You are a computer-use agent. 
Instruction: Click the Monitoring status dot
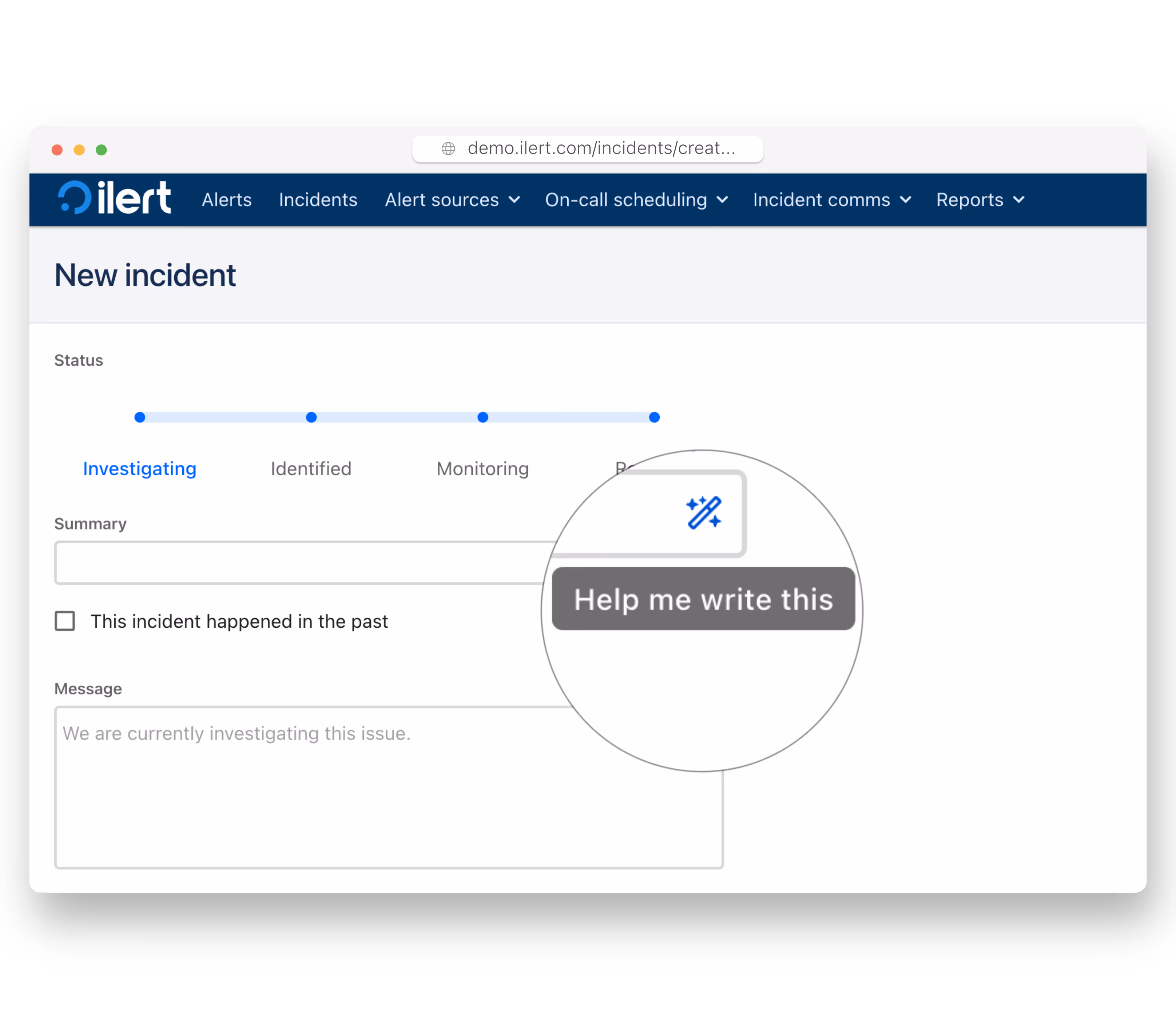[482, 417]
